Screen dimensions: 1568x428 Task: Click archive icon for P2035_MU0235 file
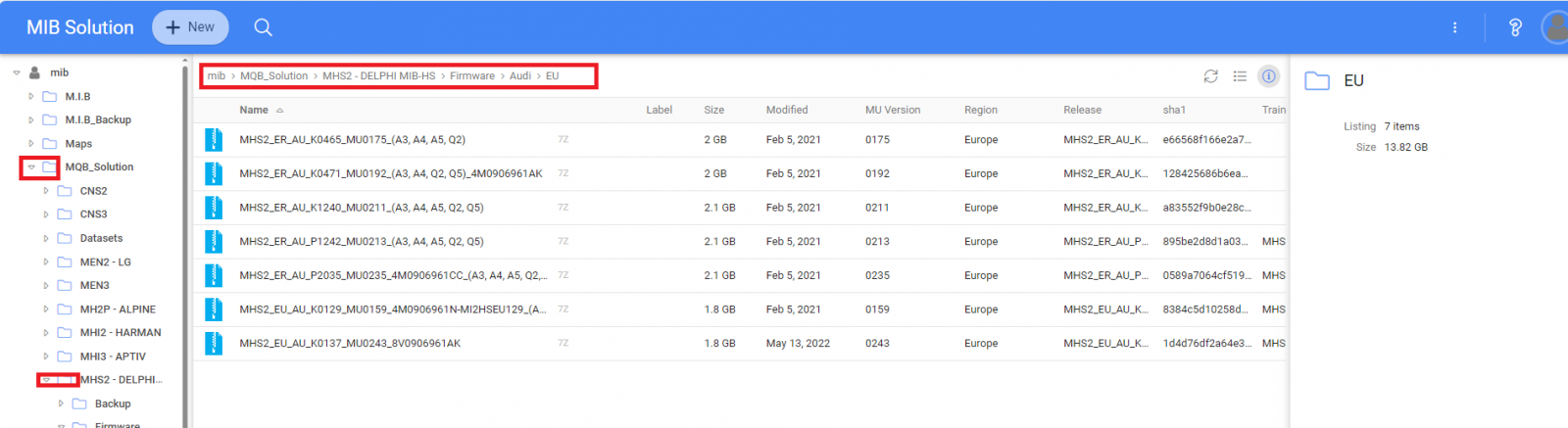(x=214, y=275)
